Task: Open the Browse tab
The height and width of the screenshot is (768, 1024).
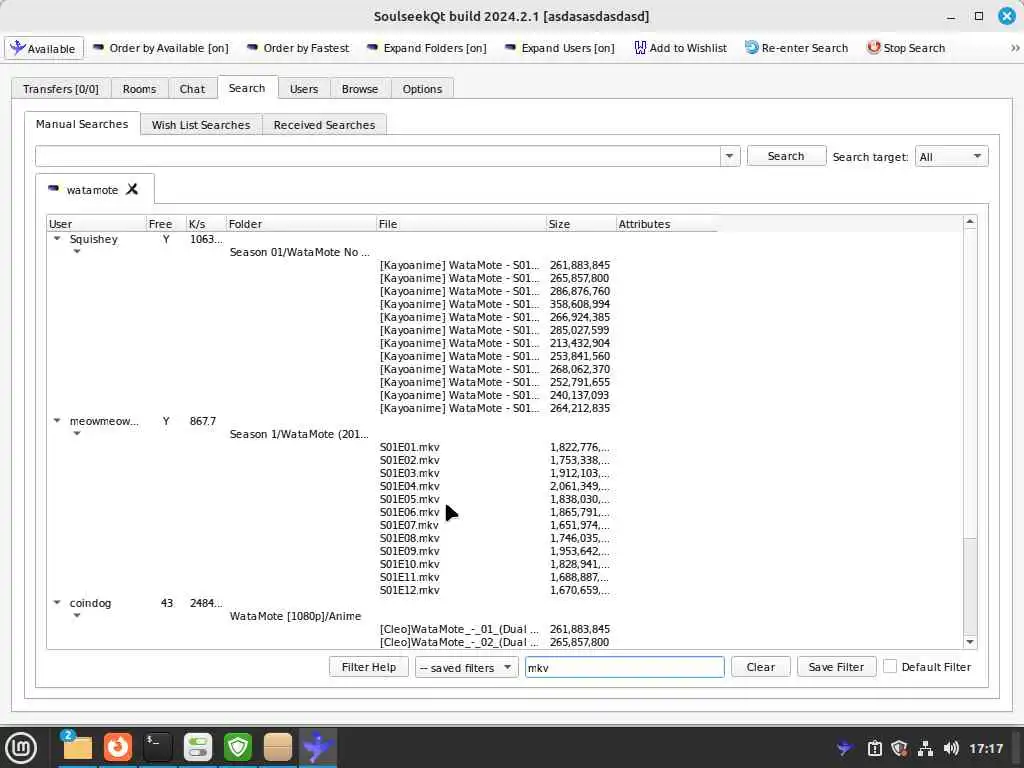Action: (x=360, y=89)
